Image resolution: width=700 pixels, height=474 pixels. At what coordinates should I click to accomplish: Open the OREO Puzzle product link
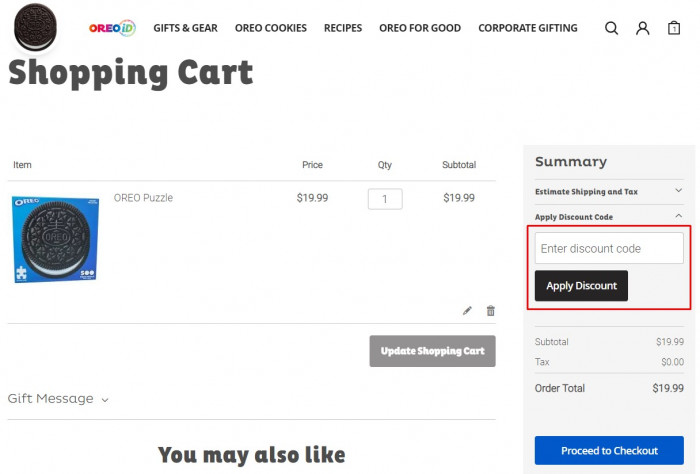click(143, 198)
